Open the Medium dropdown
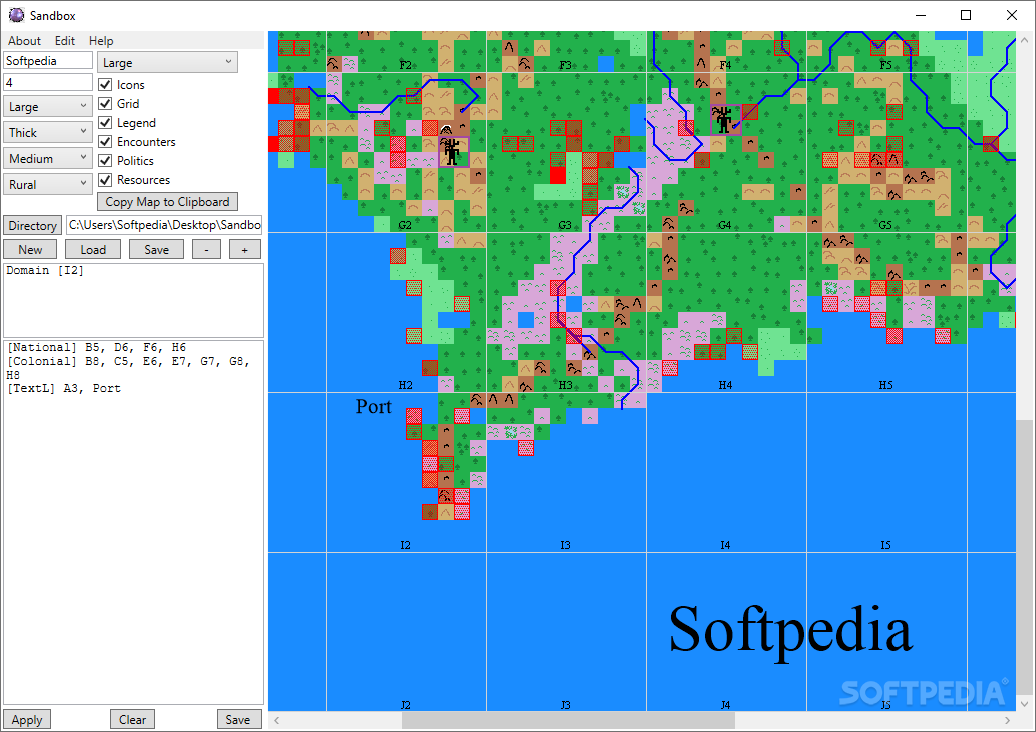The width and height of the screenshot is (1036, 732). [x=48, y=159]
